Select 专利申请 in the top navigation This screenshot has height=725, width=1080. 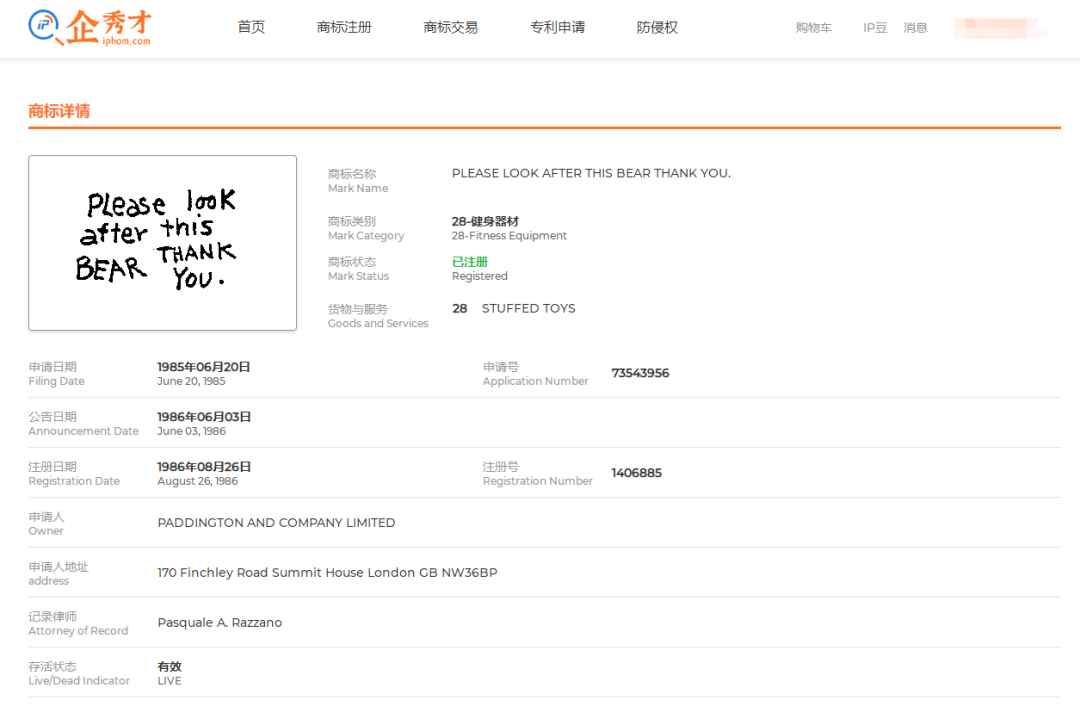[557, 28]
